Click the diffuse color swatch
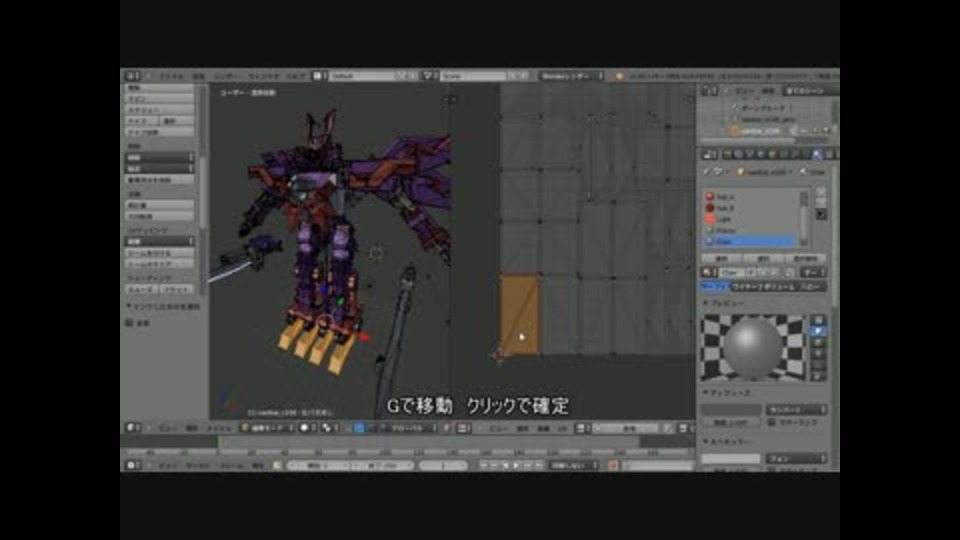960x540 pixels. (731, 409)
